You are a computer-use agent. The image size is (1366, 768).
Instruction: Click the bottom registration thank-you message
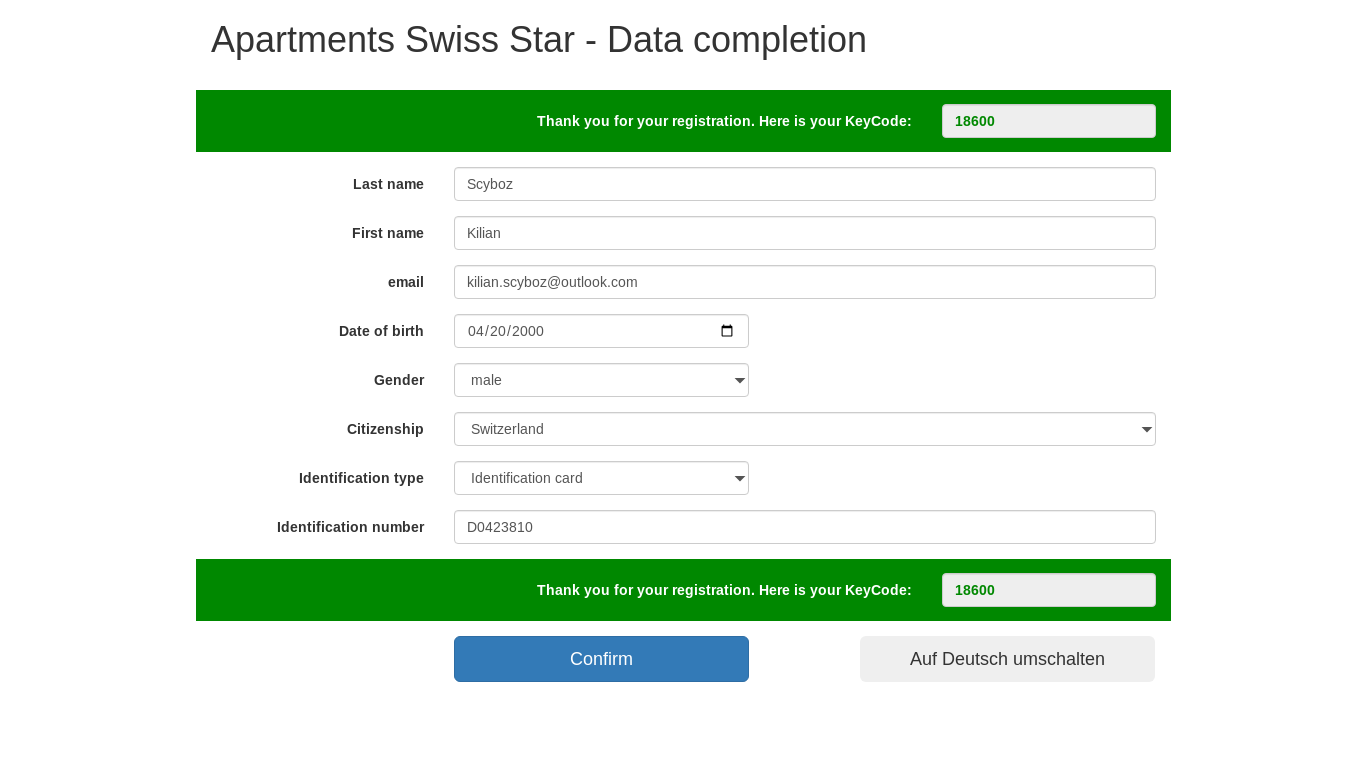coord(724,590)
